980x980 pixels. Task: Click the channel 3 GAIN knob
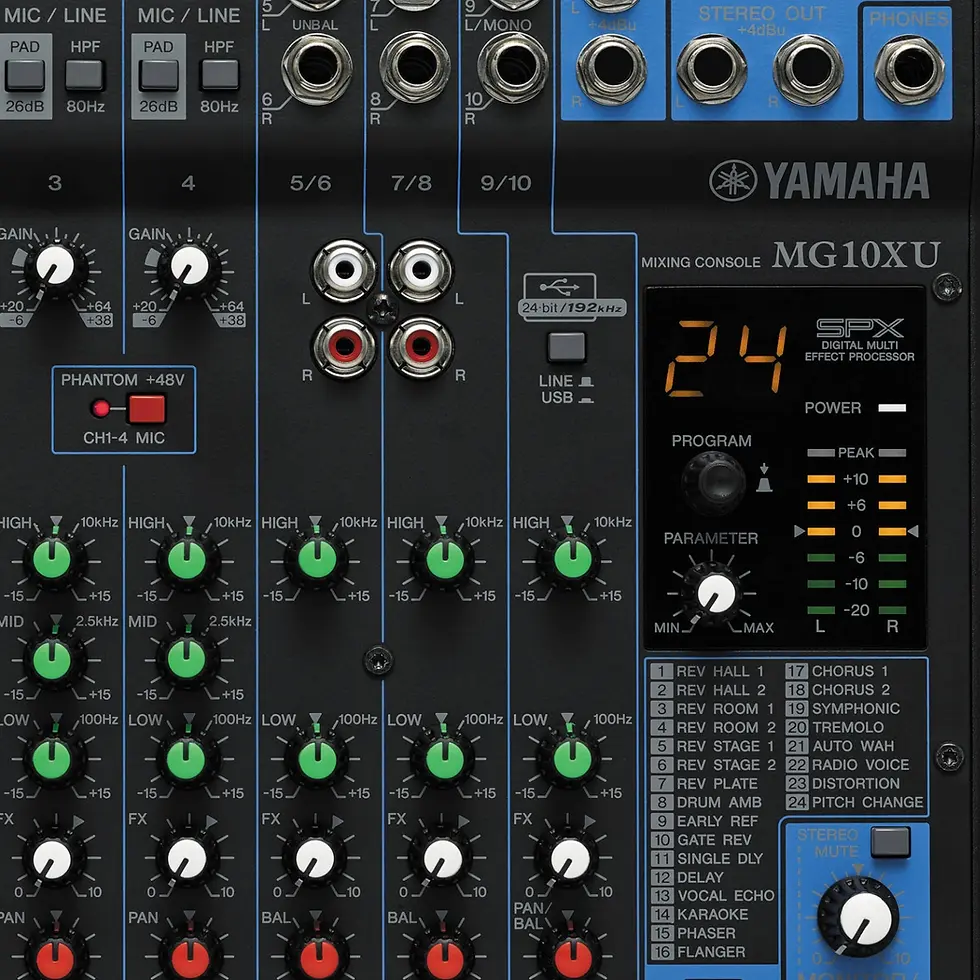pos(55,266)
